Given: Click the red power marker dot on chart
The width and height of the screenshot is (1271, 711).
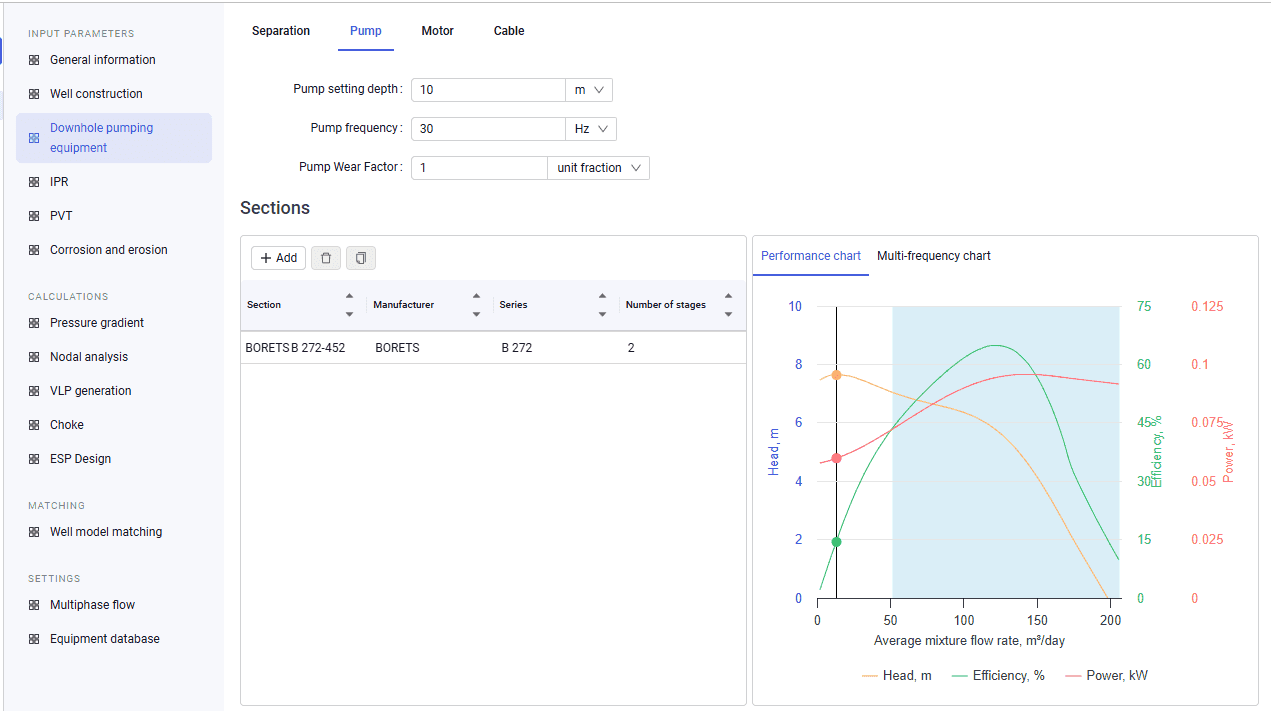Looking at the screenshot, I should coord(836,459).
